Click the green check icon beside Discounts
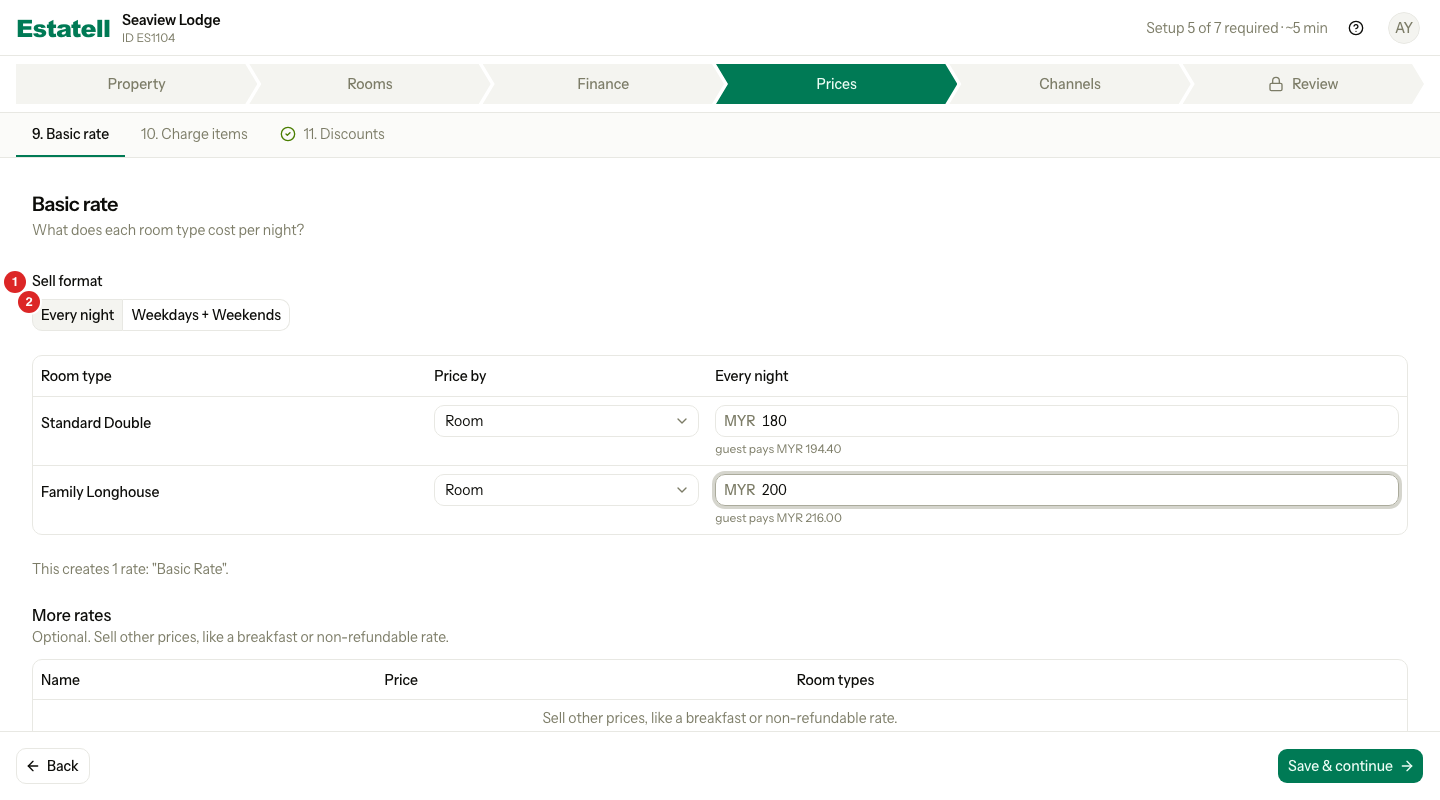Screen dimensions: 1440x800 point(288,134)
